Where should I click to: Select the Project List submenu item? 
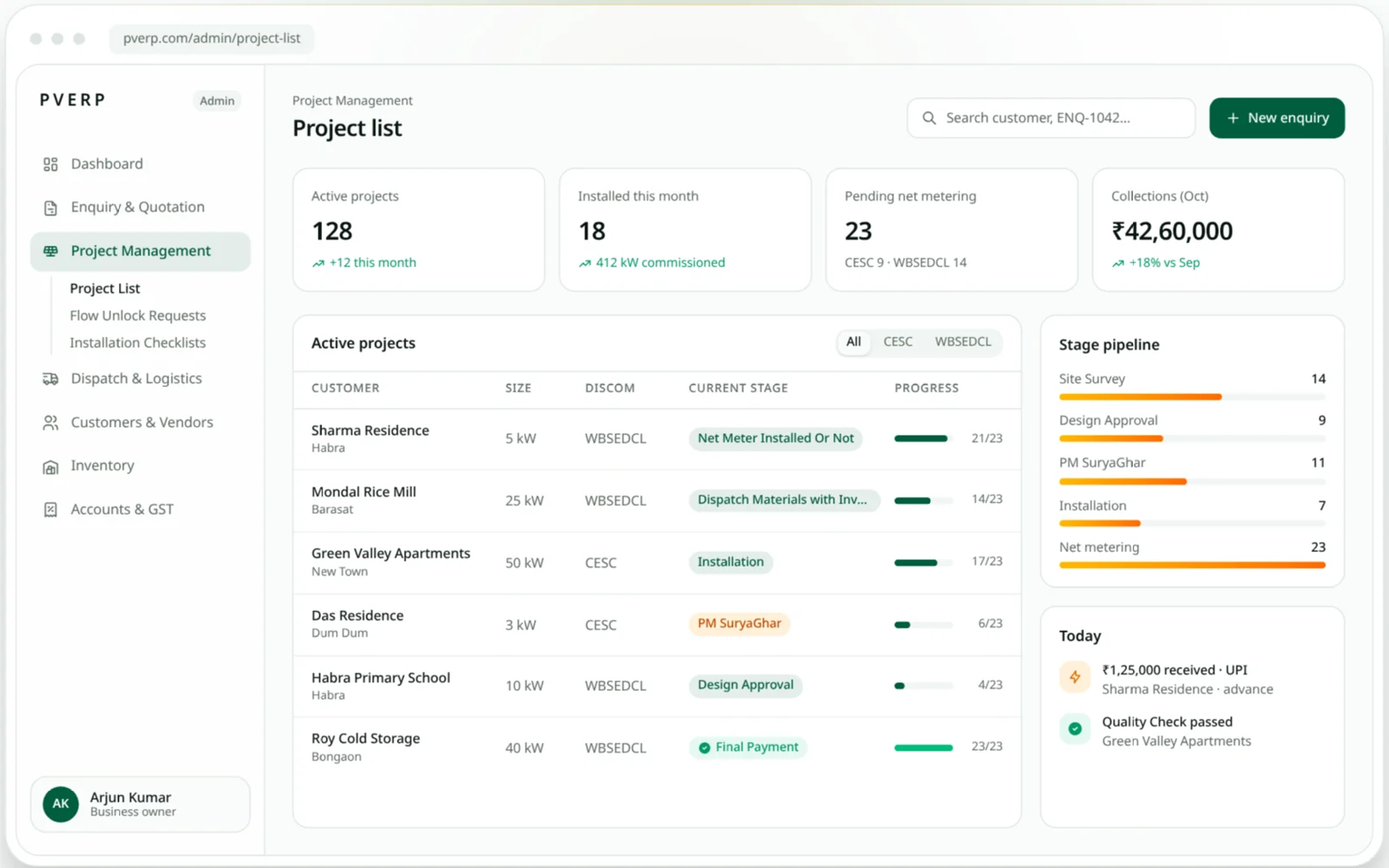coord(105,288)
